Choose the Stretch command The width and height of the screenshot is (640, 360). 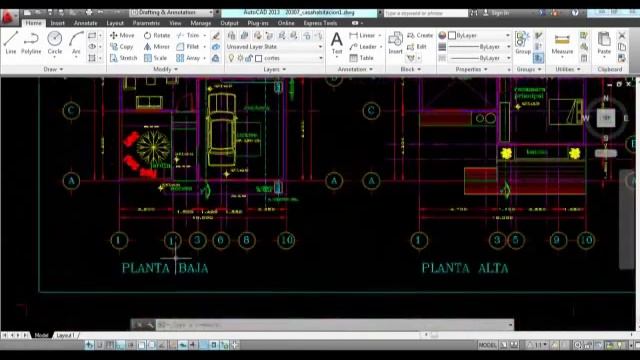click(124, 58)
